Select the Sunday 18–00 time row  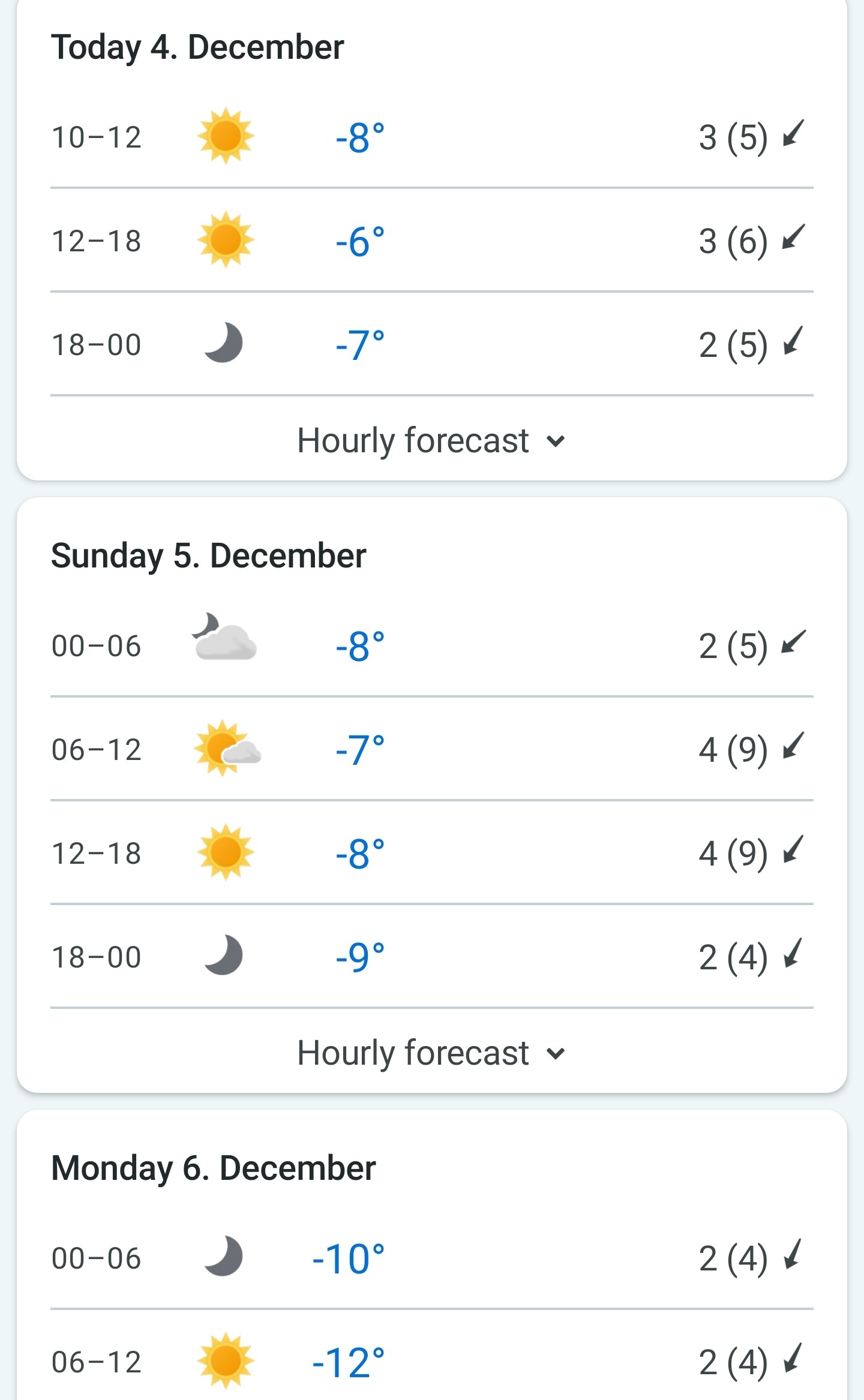(x=432, y=956)
